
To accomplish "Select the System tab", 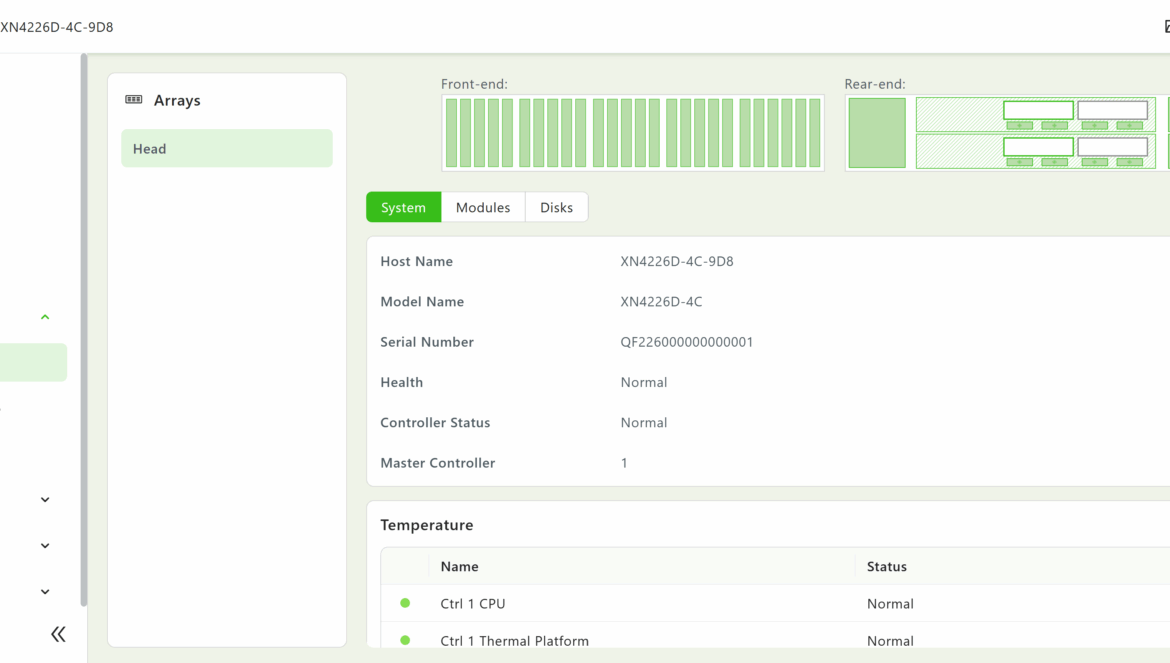I will tap(404, 207).
